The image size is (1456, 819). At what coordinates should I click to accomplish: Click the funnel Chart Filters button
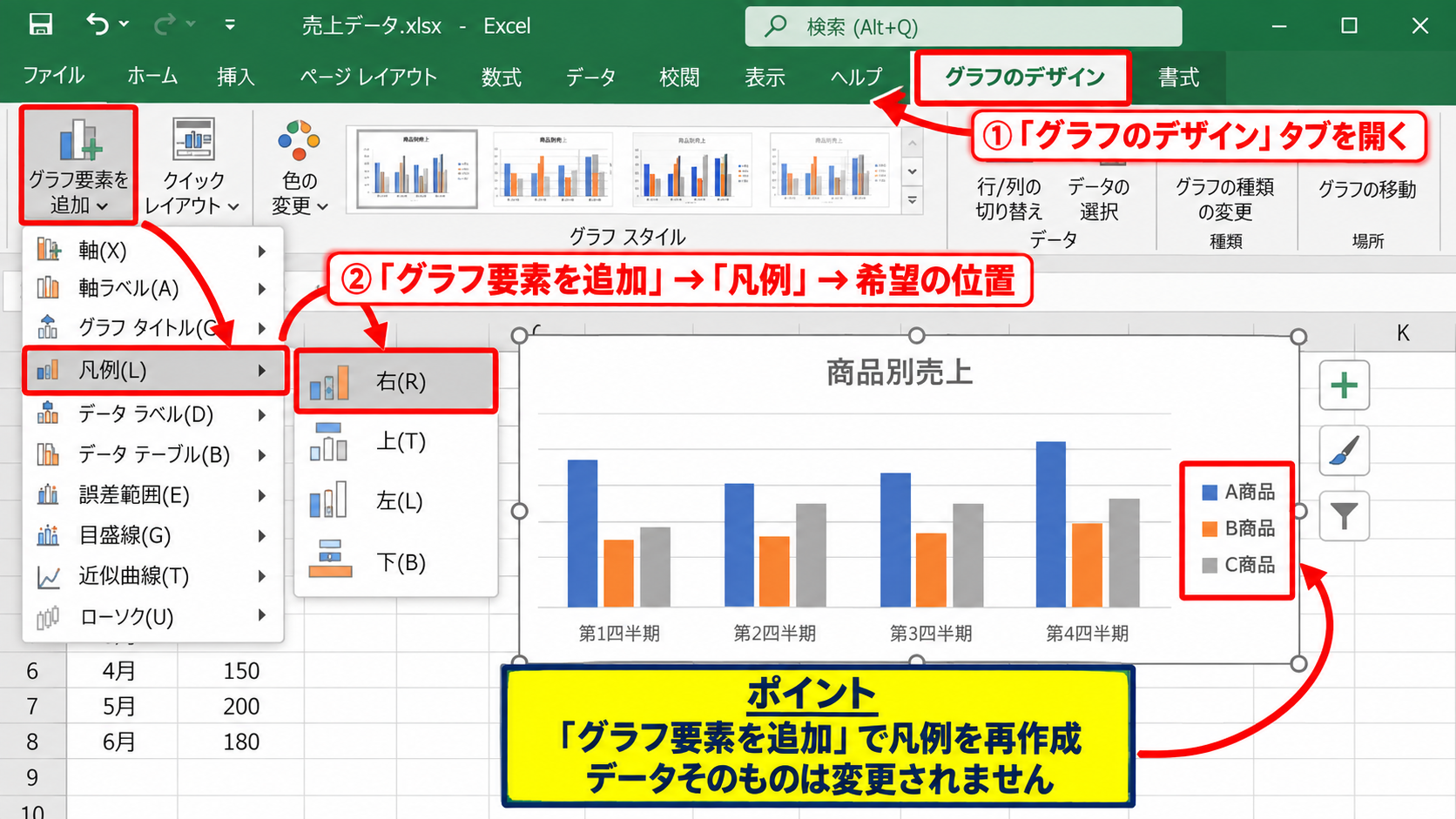(1344, 516)
